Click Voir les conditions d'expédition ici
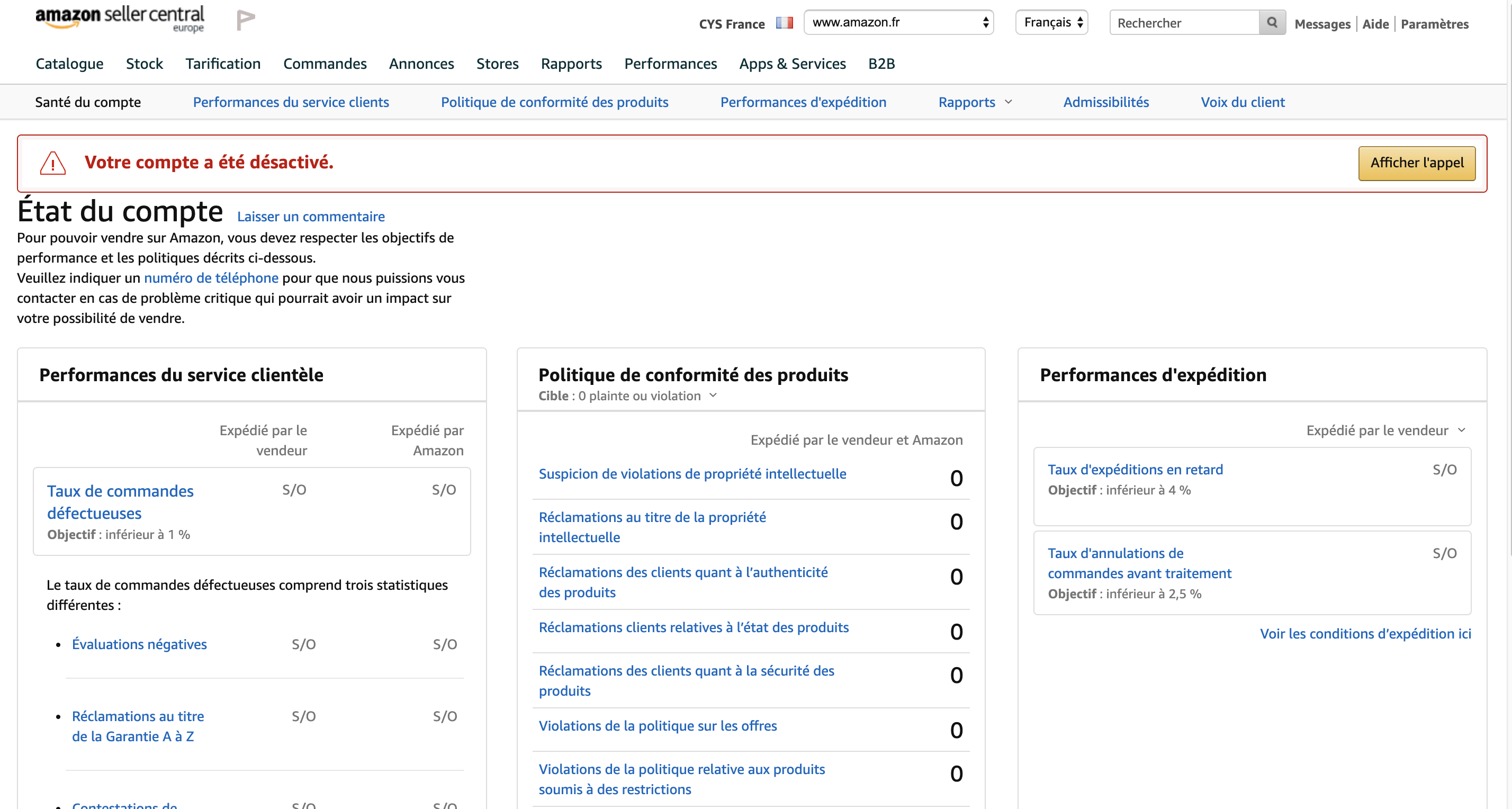 click(1365, 633)
